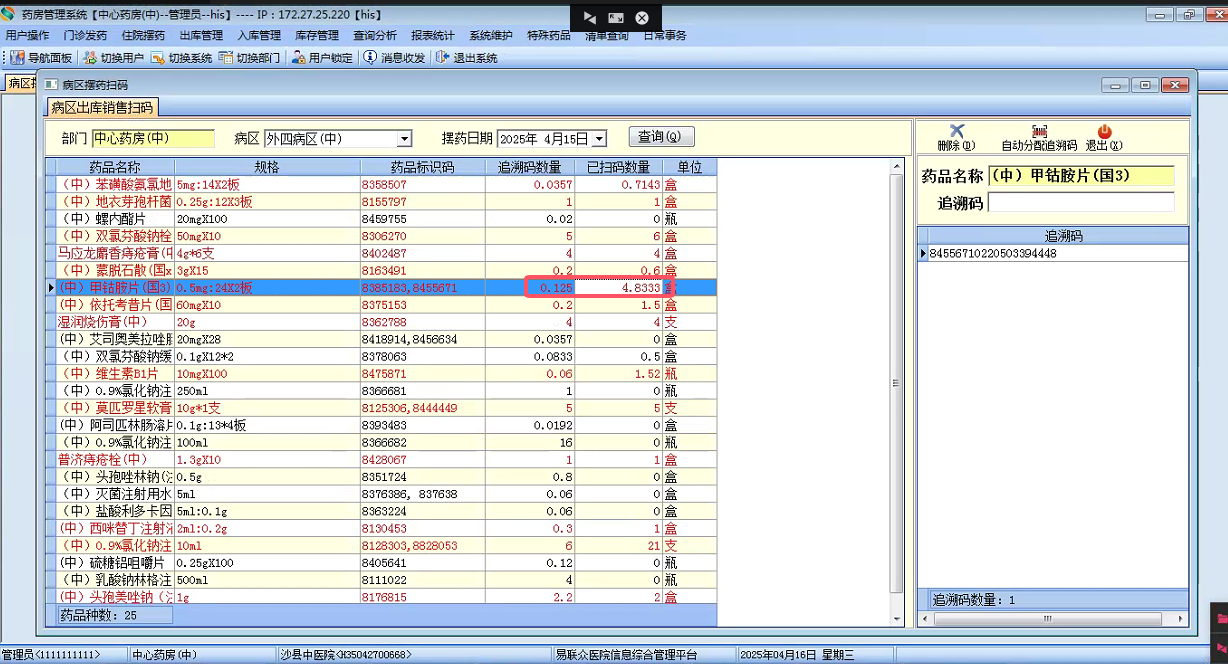Click the 部门 中心药房(中) field
Viewport: 1228px width, 664px height.
[153, 139]
